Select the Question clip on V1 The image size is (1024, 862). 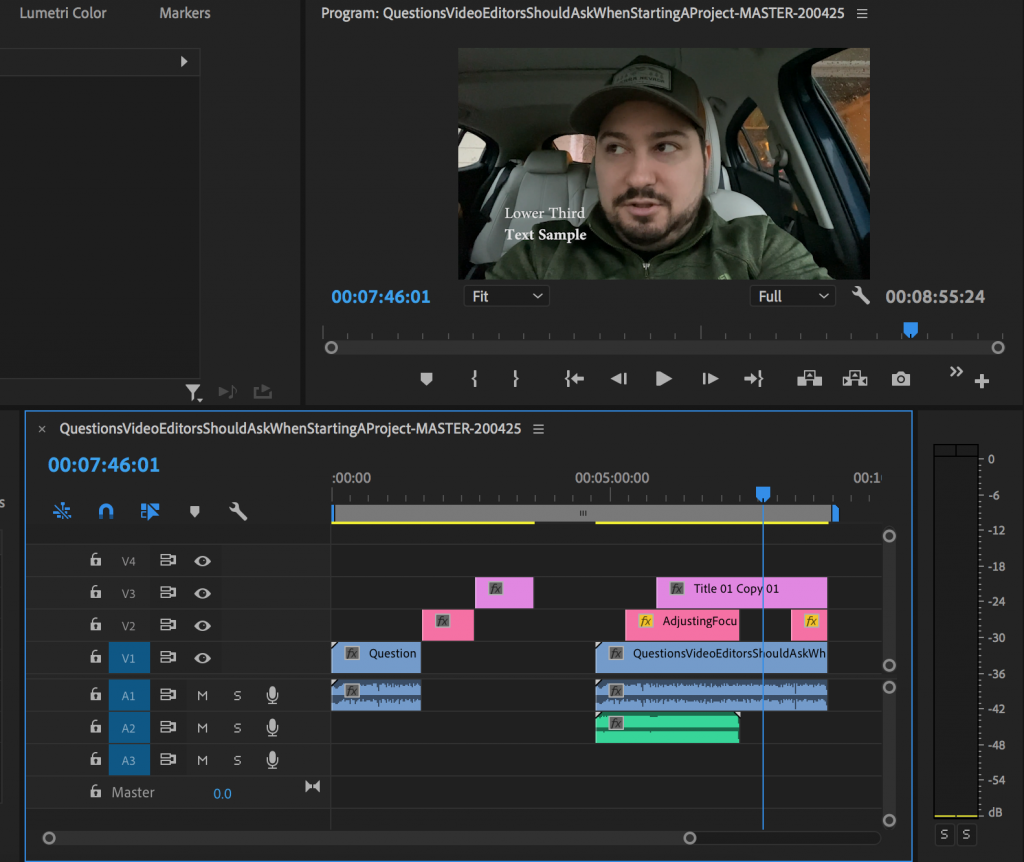point(376,658)
